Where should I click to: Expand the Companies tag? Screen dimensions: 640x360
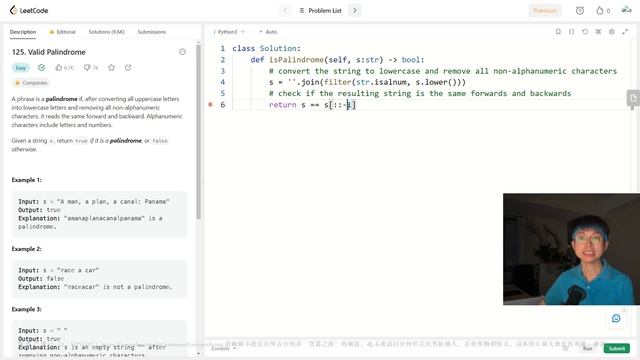tap(31, 83)
